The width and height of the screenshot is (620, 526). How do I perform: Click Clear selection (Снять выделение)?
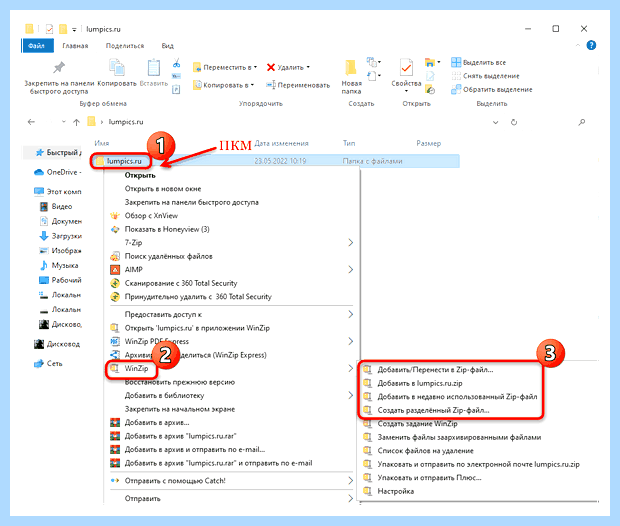tap(485, 76)
